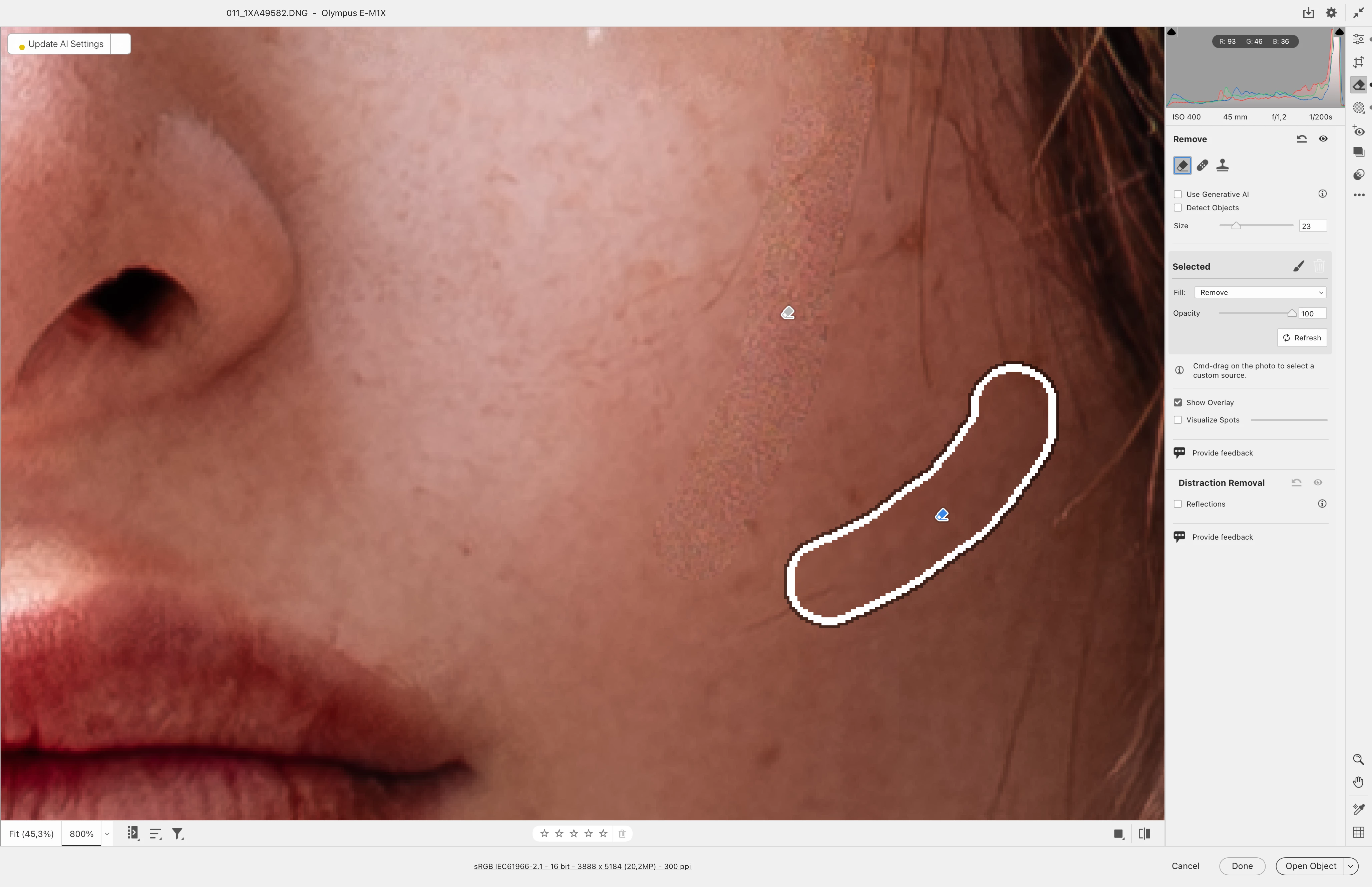
Task: Expand the Open Object arrow menu
Action: (x=1351, y=866)
